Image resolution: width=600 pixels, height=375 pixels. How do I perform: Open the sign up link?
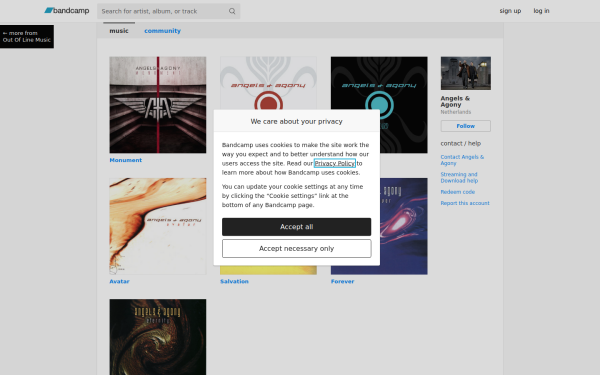pyautogui.click(x=510, y=11)
